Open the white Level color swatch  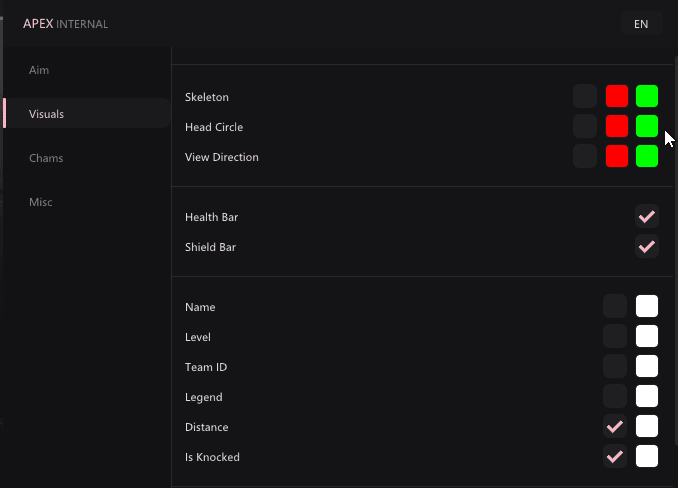[x=647, y=336]
